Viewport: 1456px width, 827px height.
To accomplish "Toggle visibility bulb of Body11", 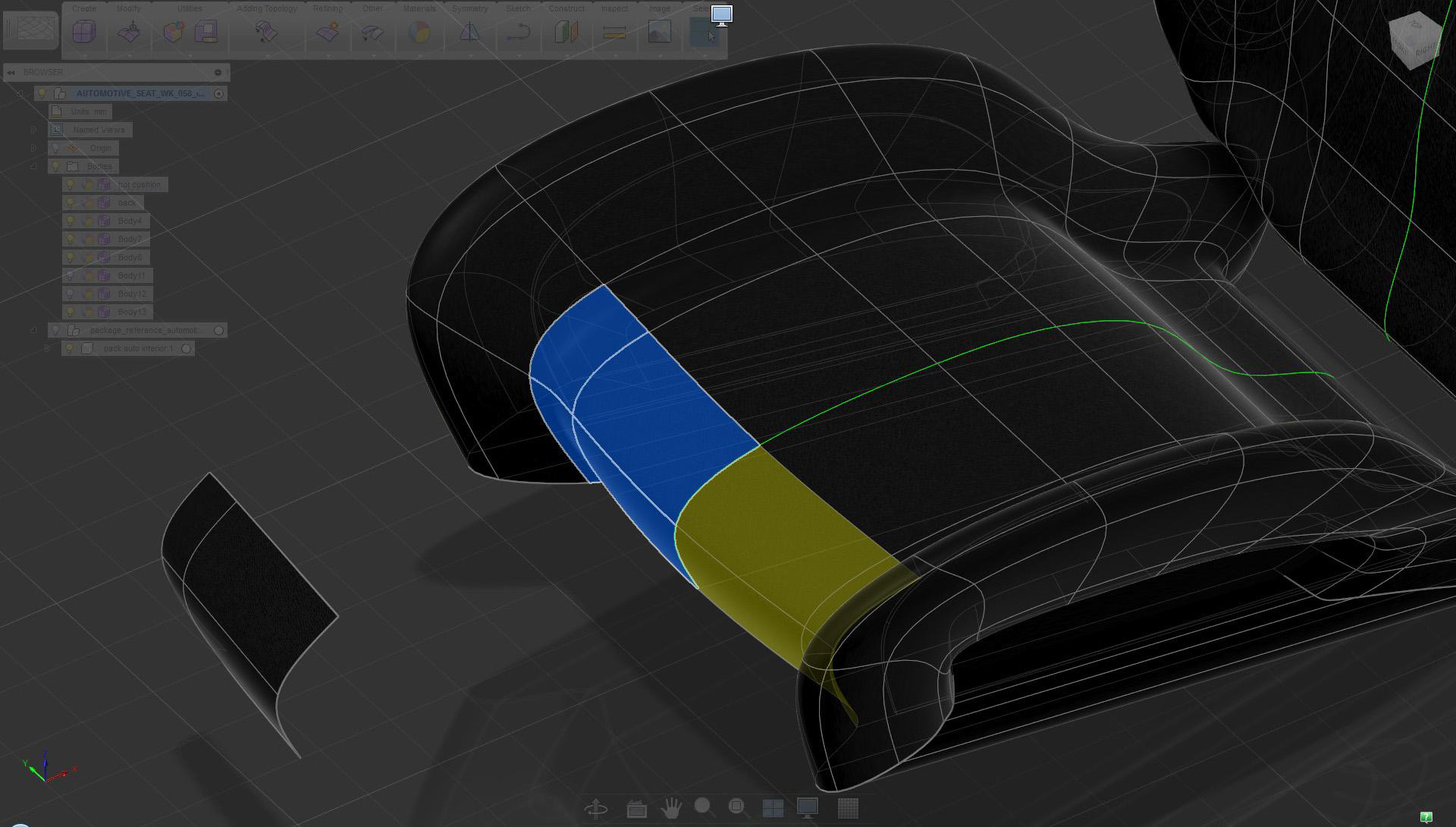I will coord(70,276).
